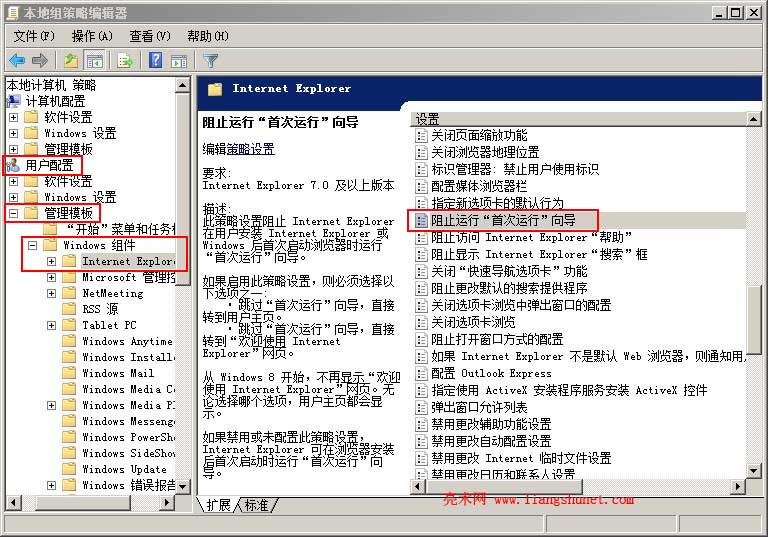Go up one level via folder icon

click(72, 61)
